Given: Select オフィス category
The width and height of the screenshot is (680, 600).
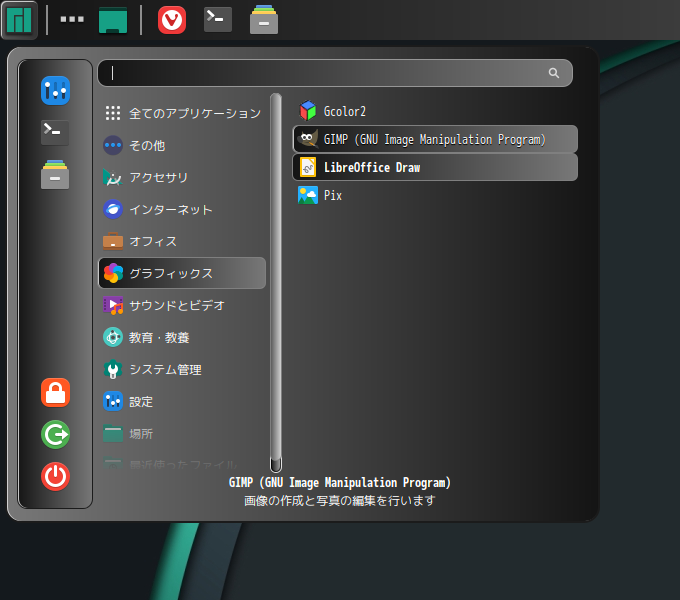Looking at the screenshot, I should [x=182, y=241].
